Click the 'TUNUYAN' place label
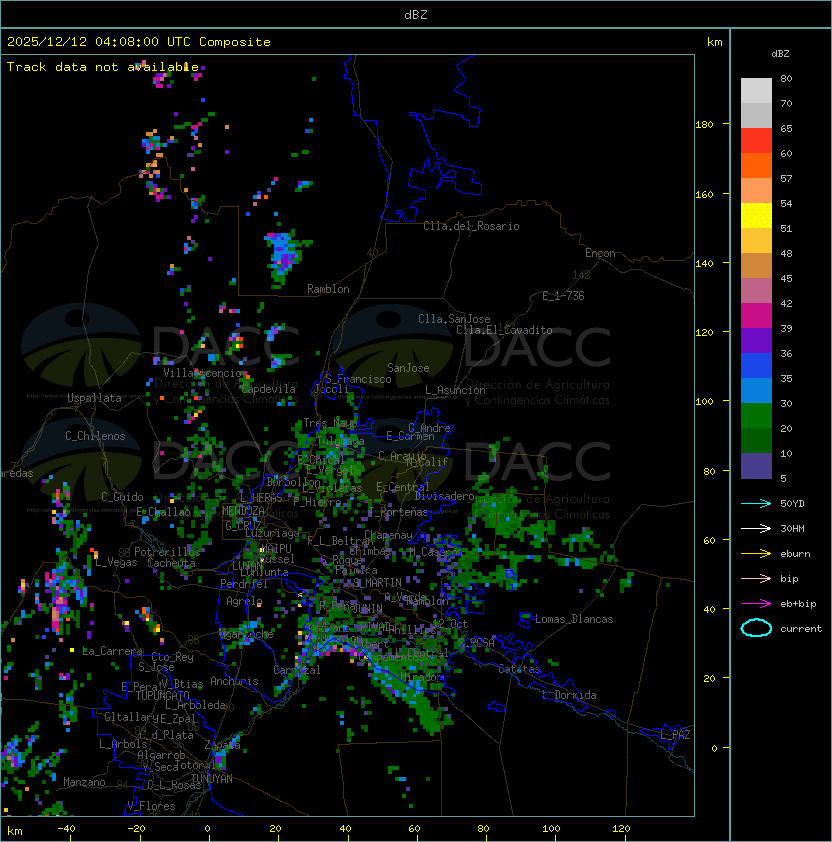Viewport: 832px width, 842px height. click(212, 779)
